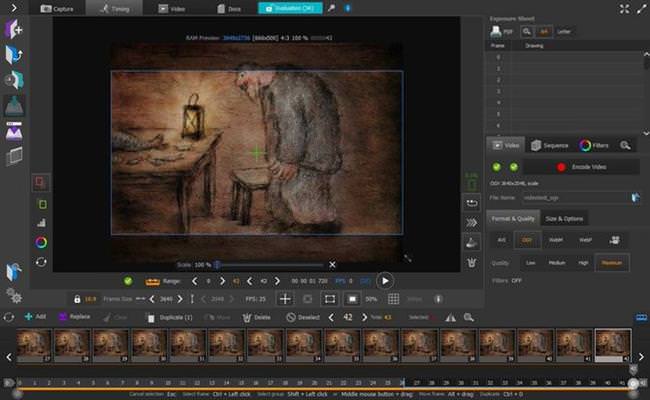Image resolution: width=650 pixels, height=400 pixels.
Task: Toggle the green checkmark left of Range
Action: pyautogui.click(x=128, y=281)
